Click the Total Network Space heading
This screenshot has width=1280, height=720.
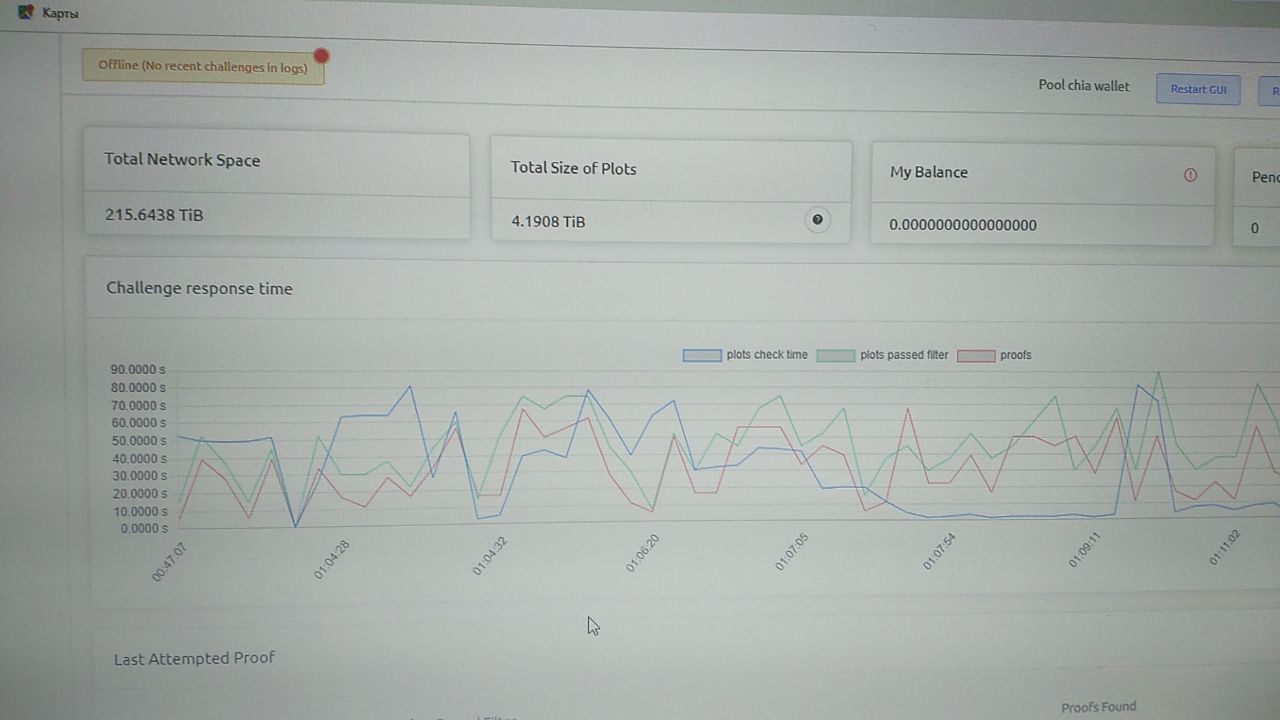click(x=182, y=159)
